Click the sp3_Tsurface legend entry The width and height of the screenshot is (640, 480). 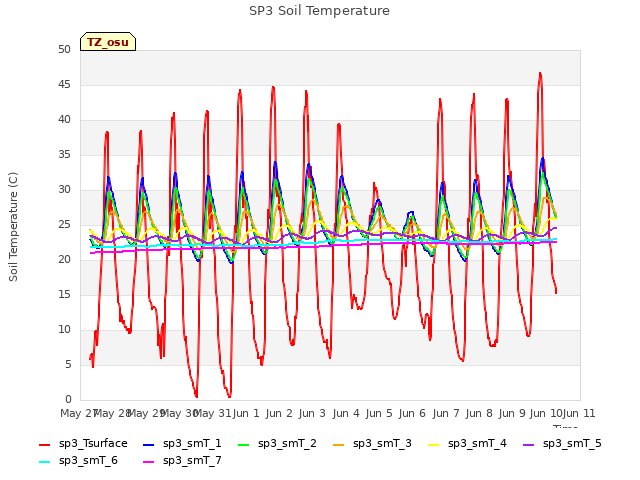[x=83, y=444]
